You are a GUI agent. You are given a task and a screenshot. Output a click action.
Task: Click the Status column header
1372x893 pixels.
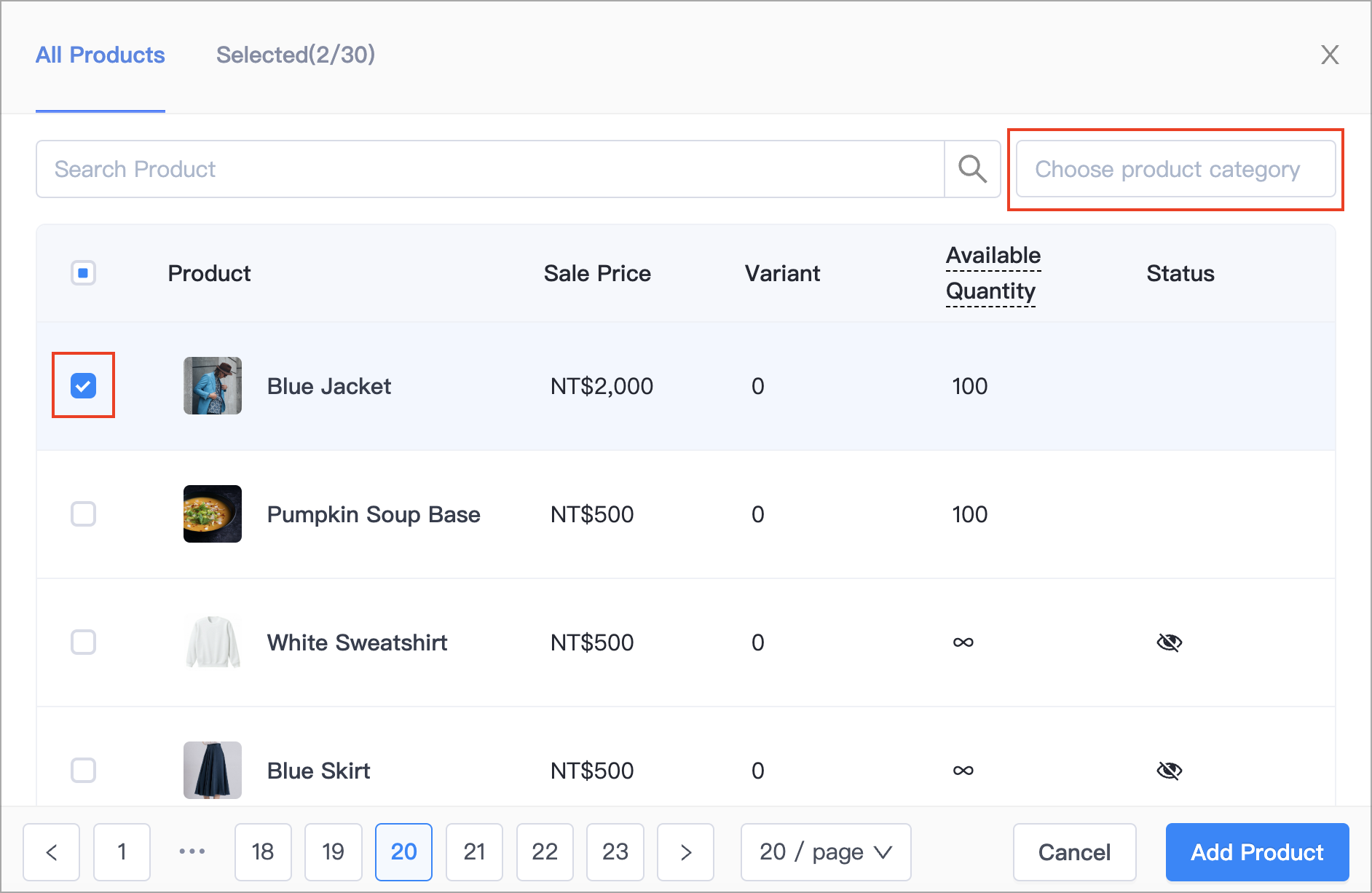1180,273
